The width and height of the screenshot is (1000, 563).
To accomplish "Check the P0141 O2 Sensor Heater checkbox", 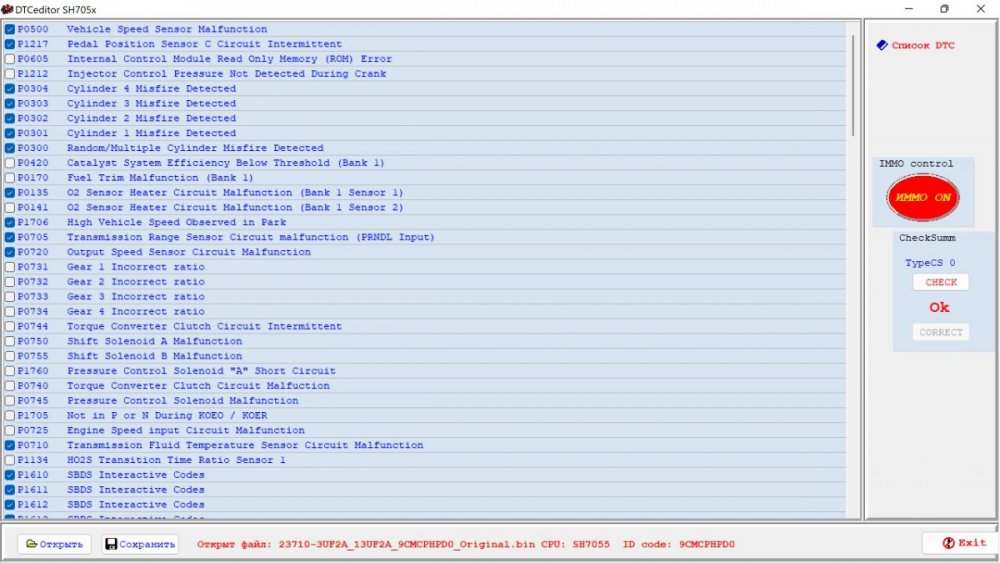I will (10, 207).
